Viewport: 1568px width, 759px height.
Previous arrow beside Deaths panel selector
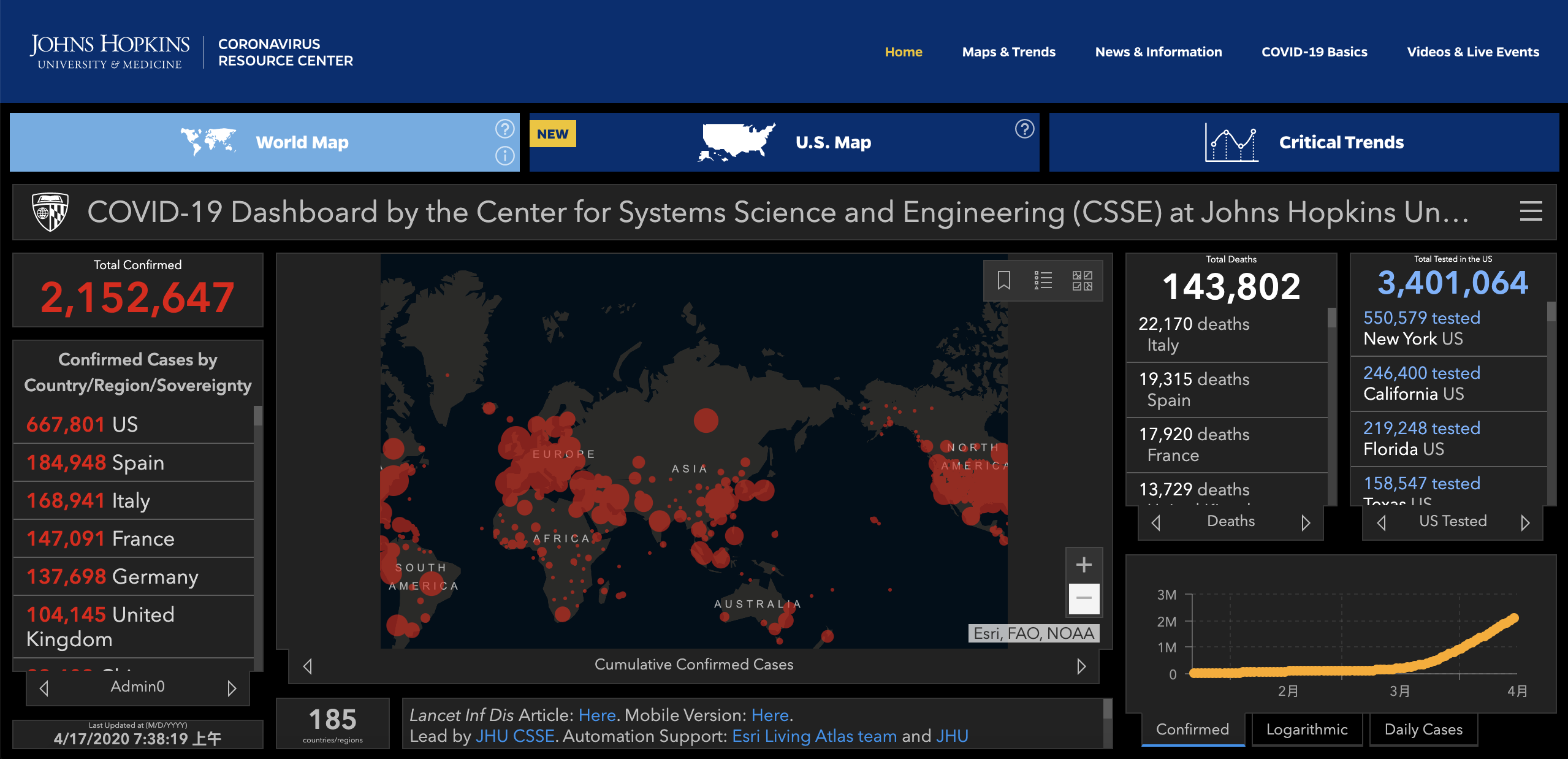[1156, 522]
